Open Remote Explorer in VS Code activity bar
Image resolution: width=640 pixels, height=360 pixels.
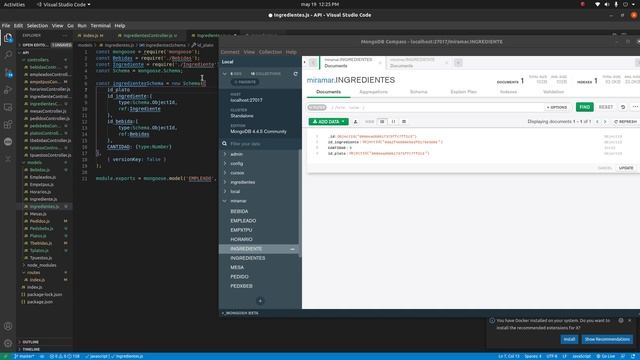point(8,107)
